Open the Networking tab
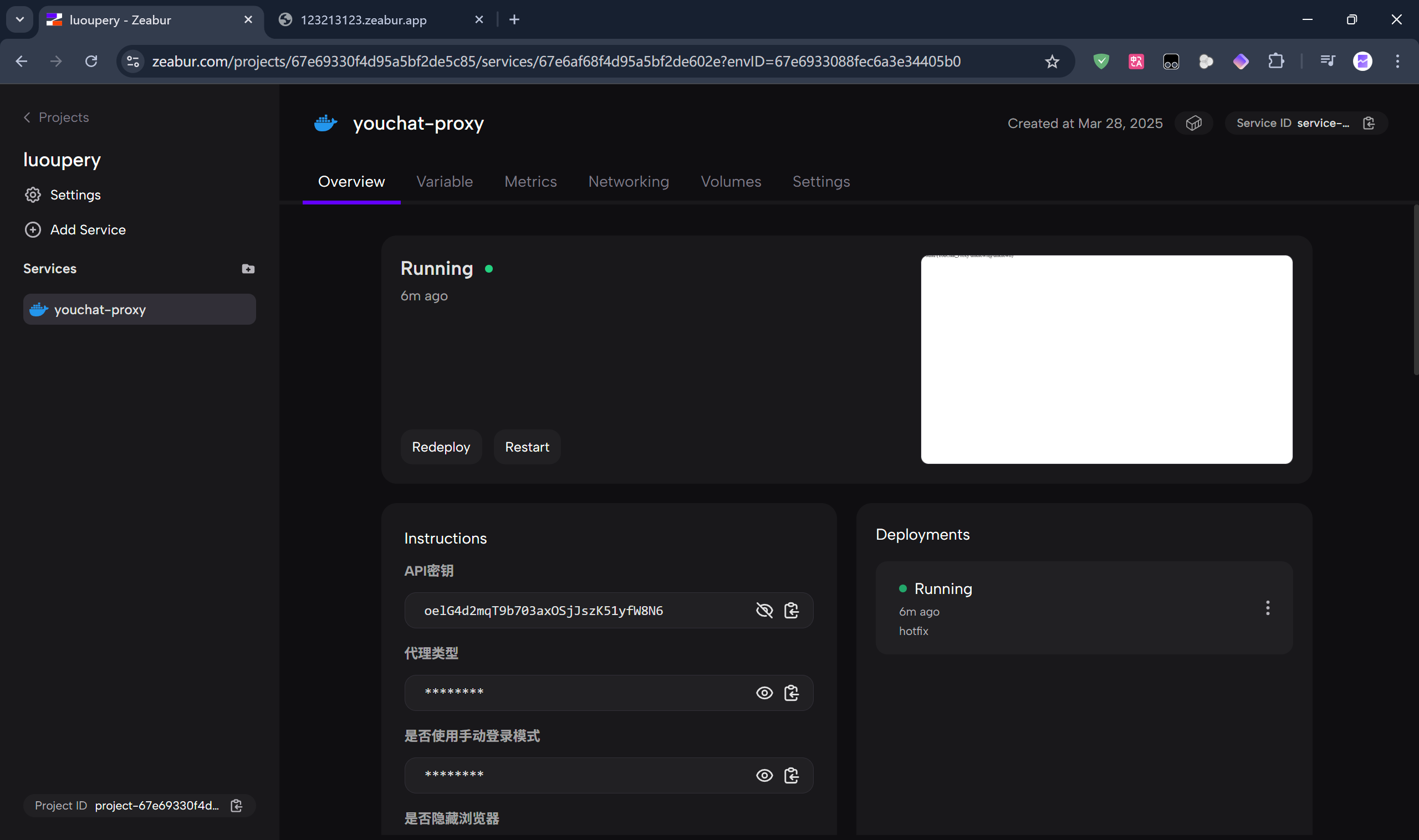 pos(628,181)
